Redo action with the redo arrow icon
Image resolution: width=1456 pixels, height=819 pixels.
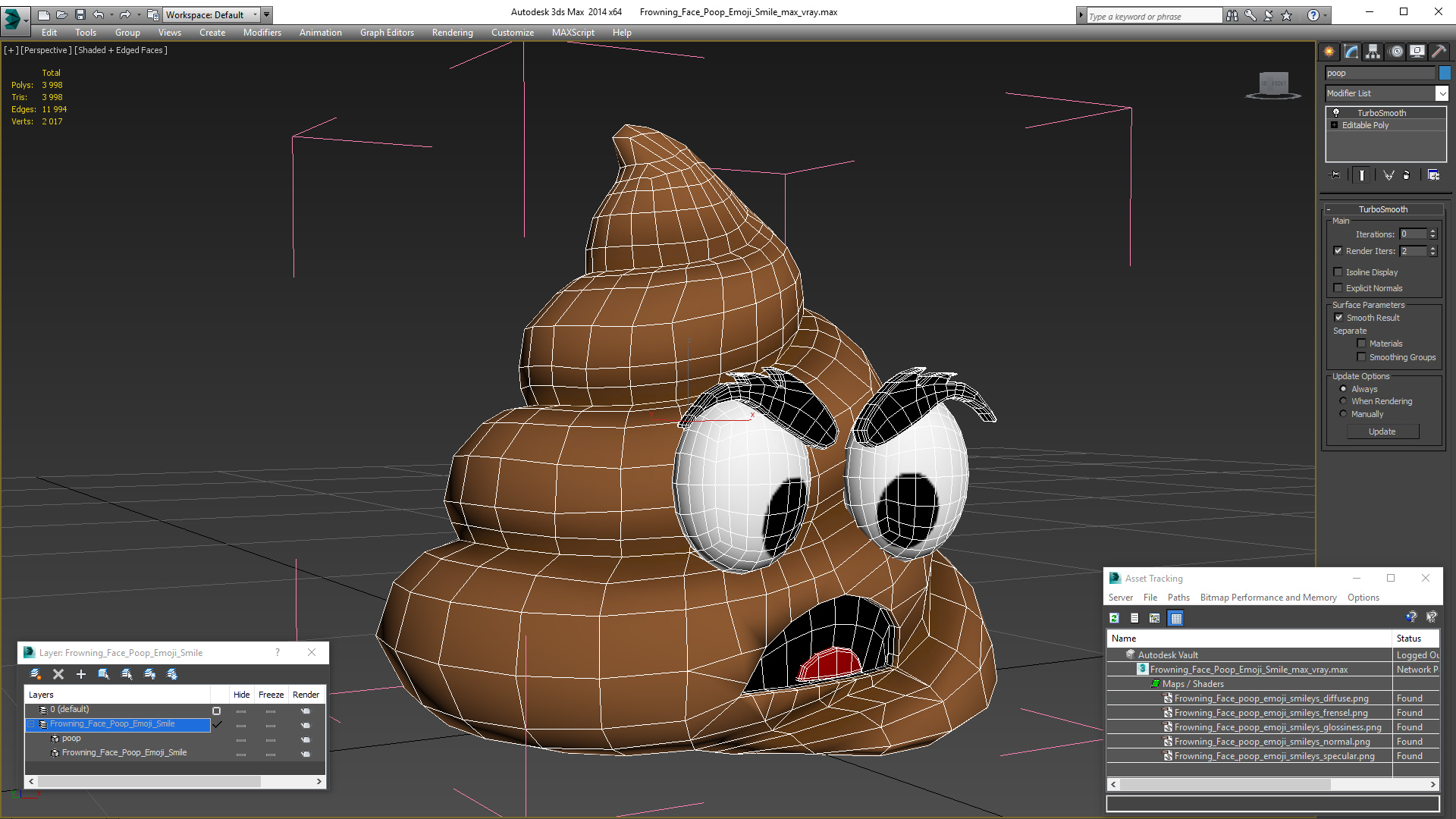[125, 14]
